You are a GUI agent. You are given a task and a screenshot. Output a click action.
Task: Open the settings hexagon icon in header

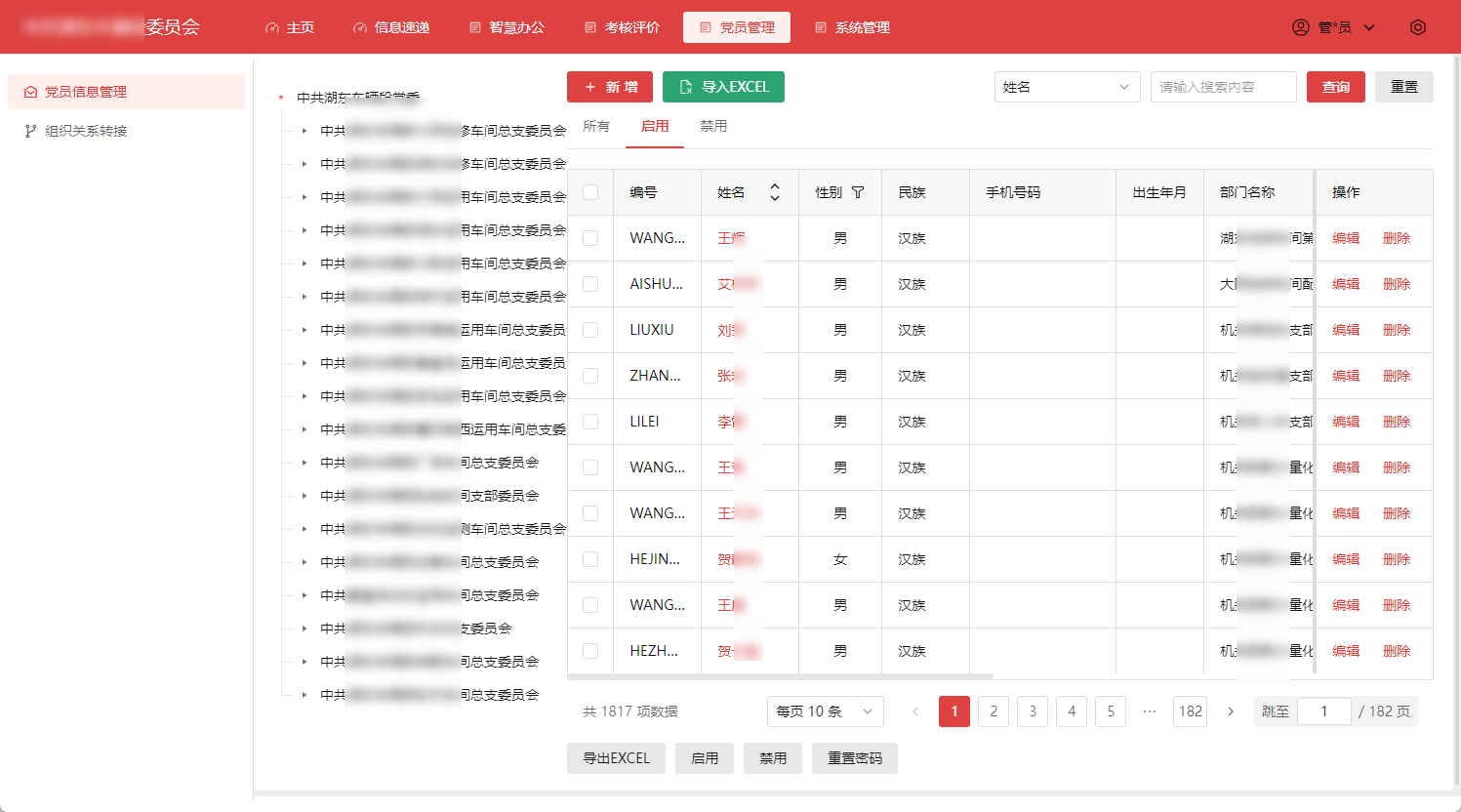(x=1418, y=27)
